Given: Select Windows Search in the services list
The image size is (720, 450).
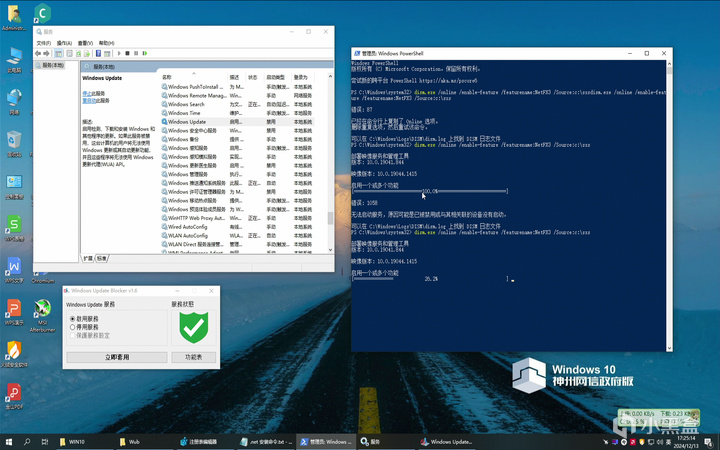Looking at the screenshot, I should pyautogui.click(x=186, y=104).
